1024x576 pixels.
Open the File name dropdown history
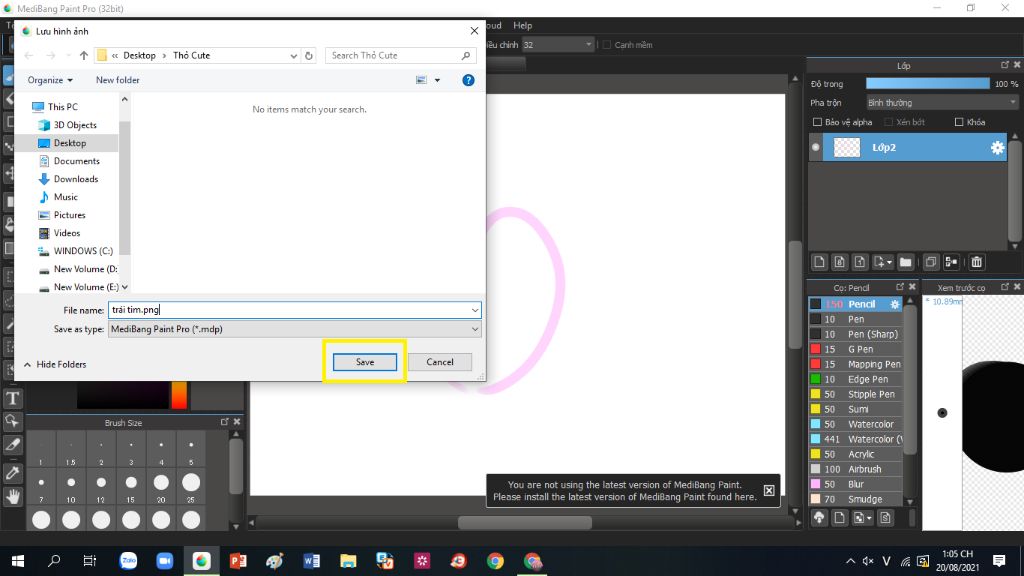click(475, 310)
